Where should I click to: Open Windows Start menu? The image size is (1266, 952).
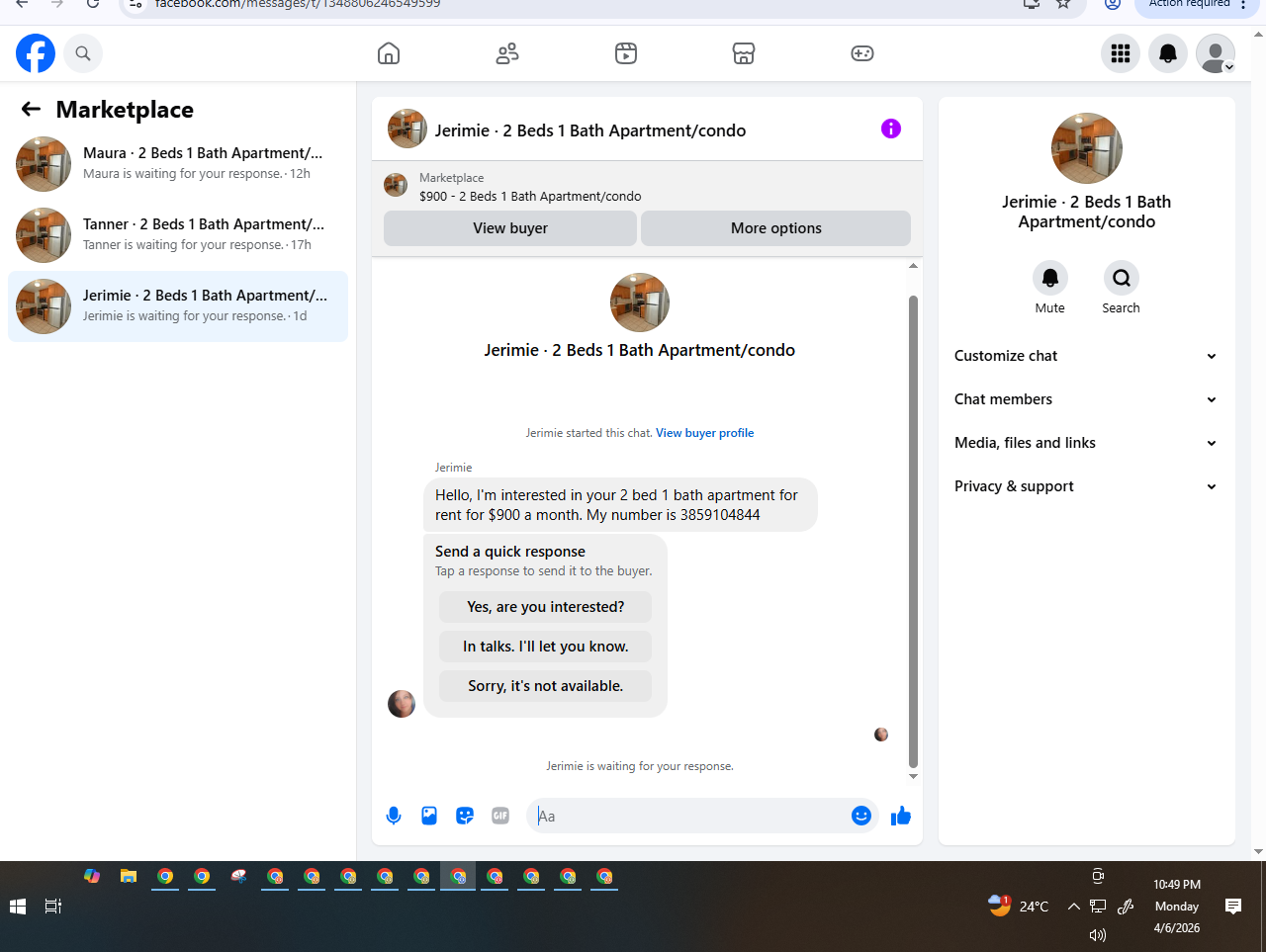tap(18, 906)
